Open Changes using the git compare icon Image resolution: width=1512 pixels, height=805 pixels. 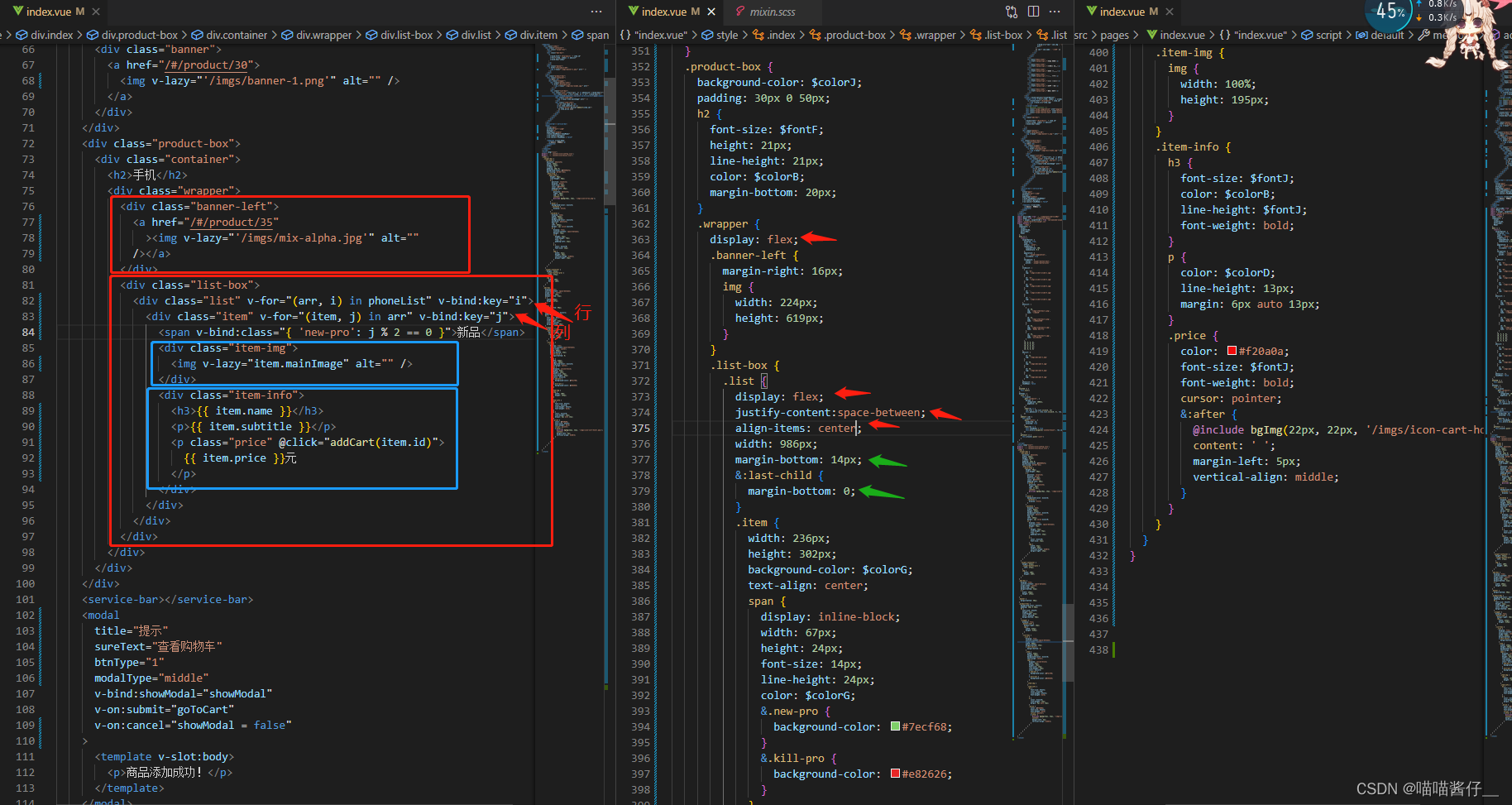click(1011, 12)
